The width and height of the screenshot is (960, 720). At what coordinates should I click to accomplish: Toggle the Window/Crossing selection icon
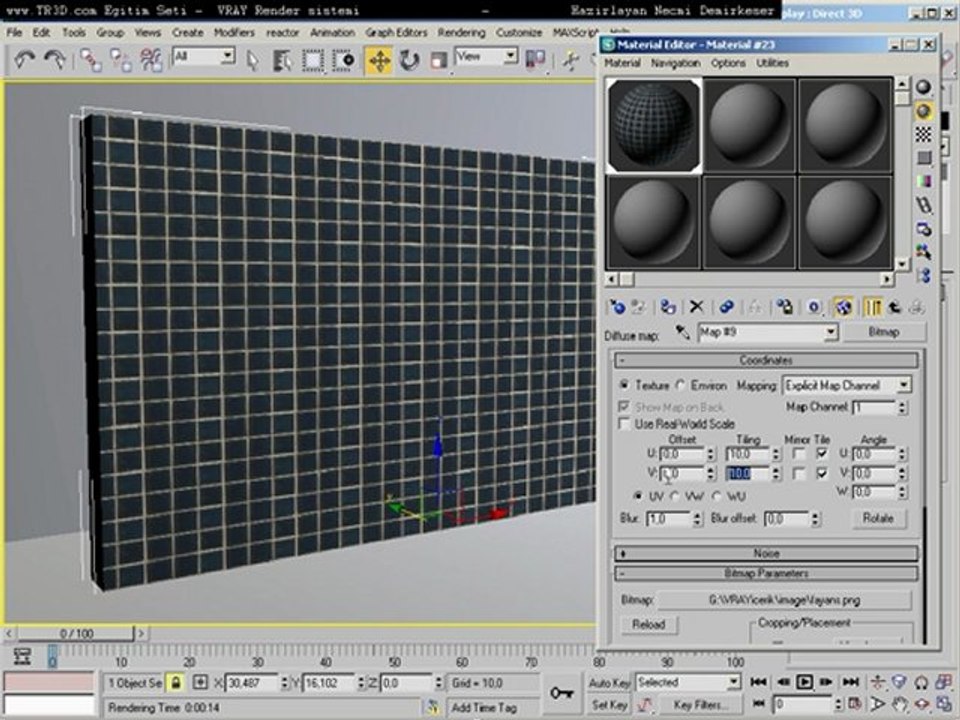(x=343, y=60)
